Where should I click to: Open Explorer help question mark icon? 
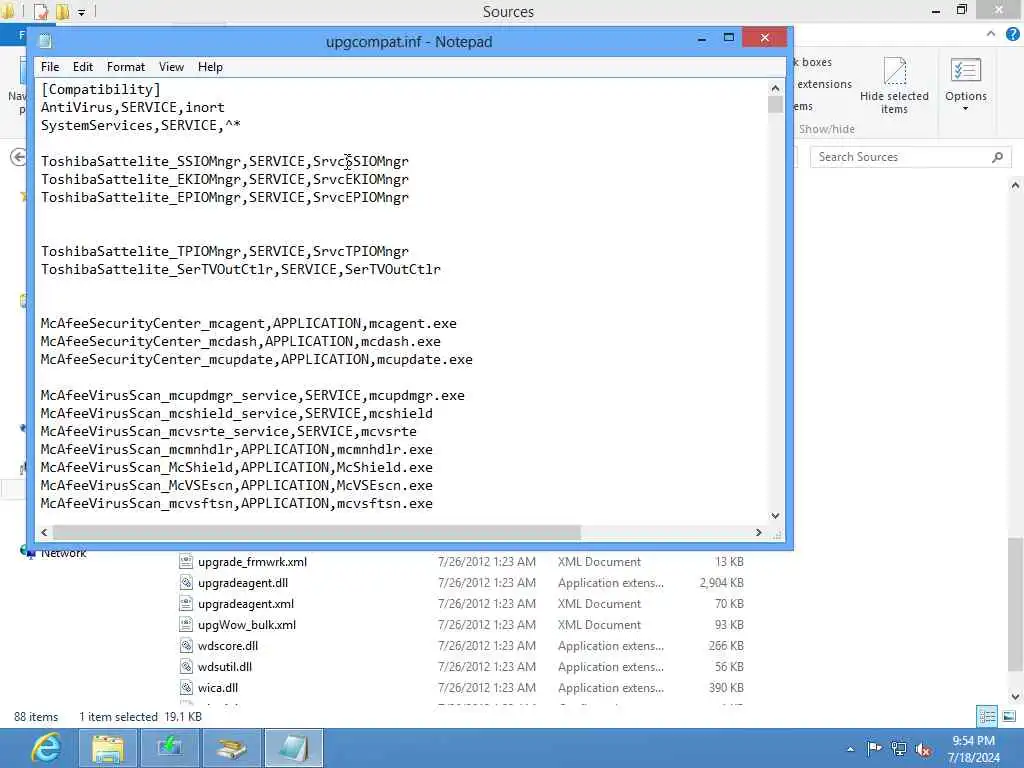click(1012, 34)
